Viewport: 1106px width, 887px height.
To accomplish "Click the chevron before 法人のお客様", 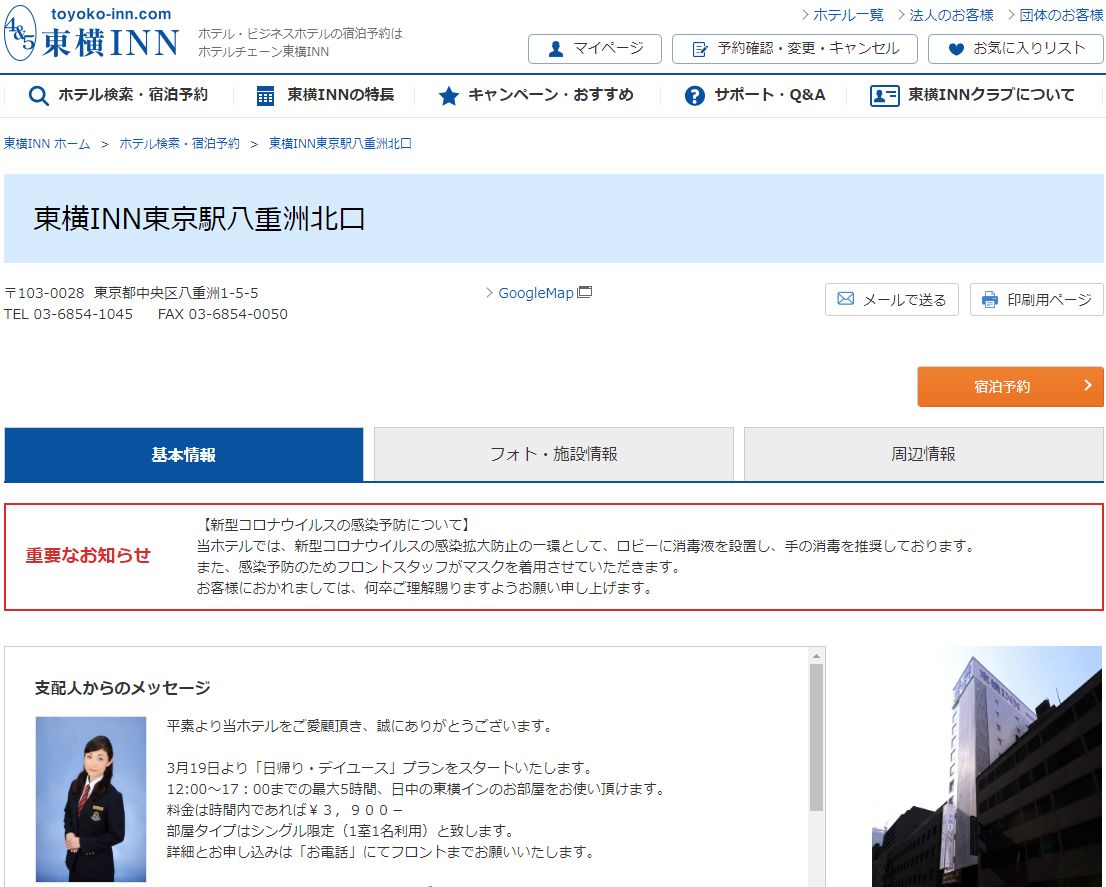I will tap(901, 15).
